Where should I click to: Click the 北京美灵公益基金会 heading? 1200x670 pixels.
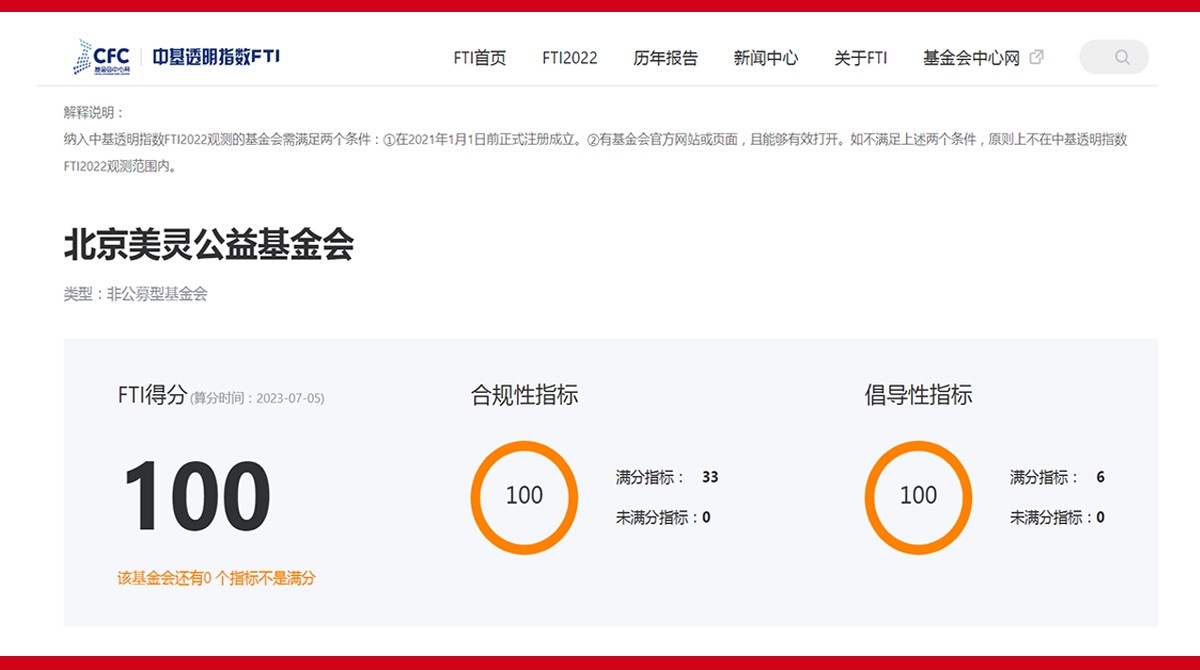pyautogui.click(x=209, y=245)
